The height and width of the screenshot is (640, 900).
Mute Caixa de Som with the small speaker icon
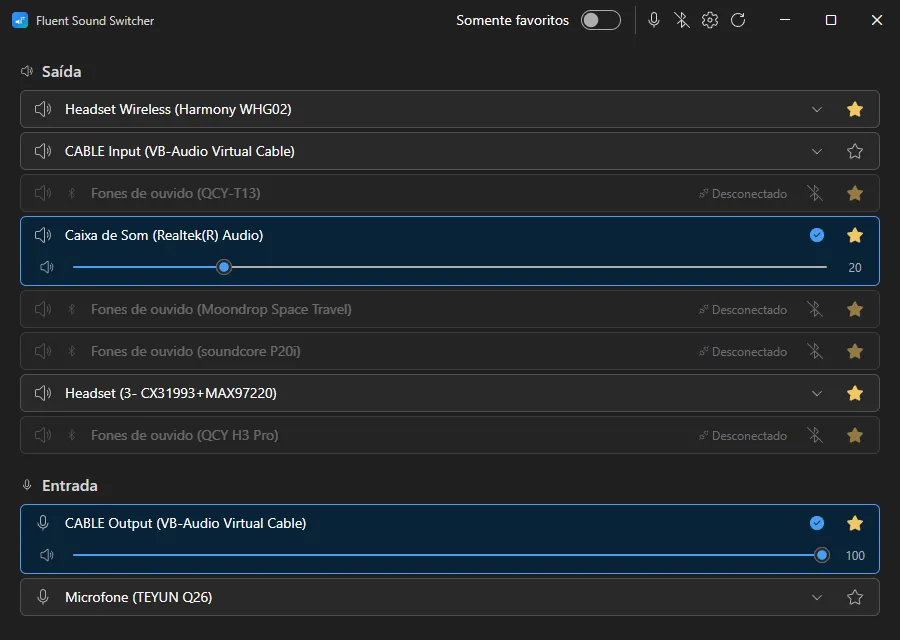(x=46, y=267)
